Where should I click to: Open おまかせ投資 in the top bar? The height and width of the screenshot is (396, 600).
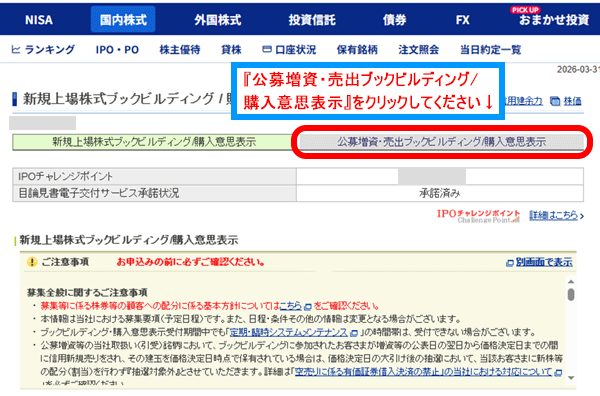point(554,20)
